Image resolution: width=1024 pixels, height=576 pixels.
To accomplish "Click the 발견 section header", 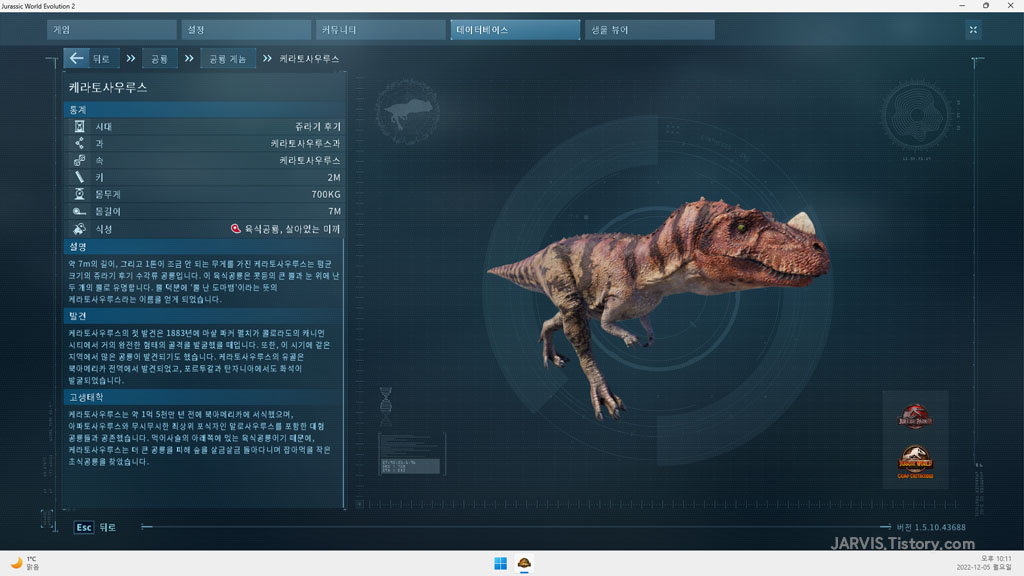I will (x=204, y=316).
